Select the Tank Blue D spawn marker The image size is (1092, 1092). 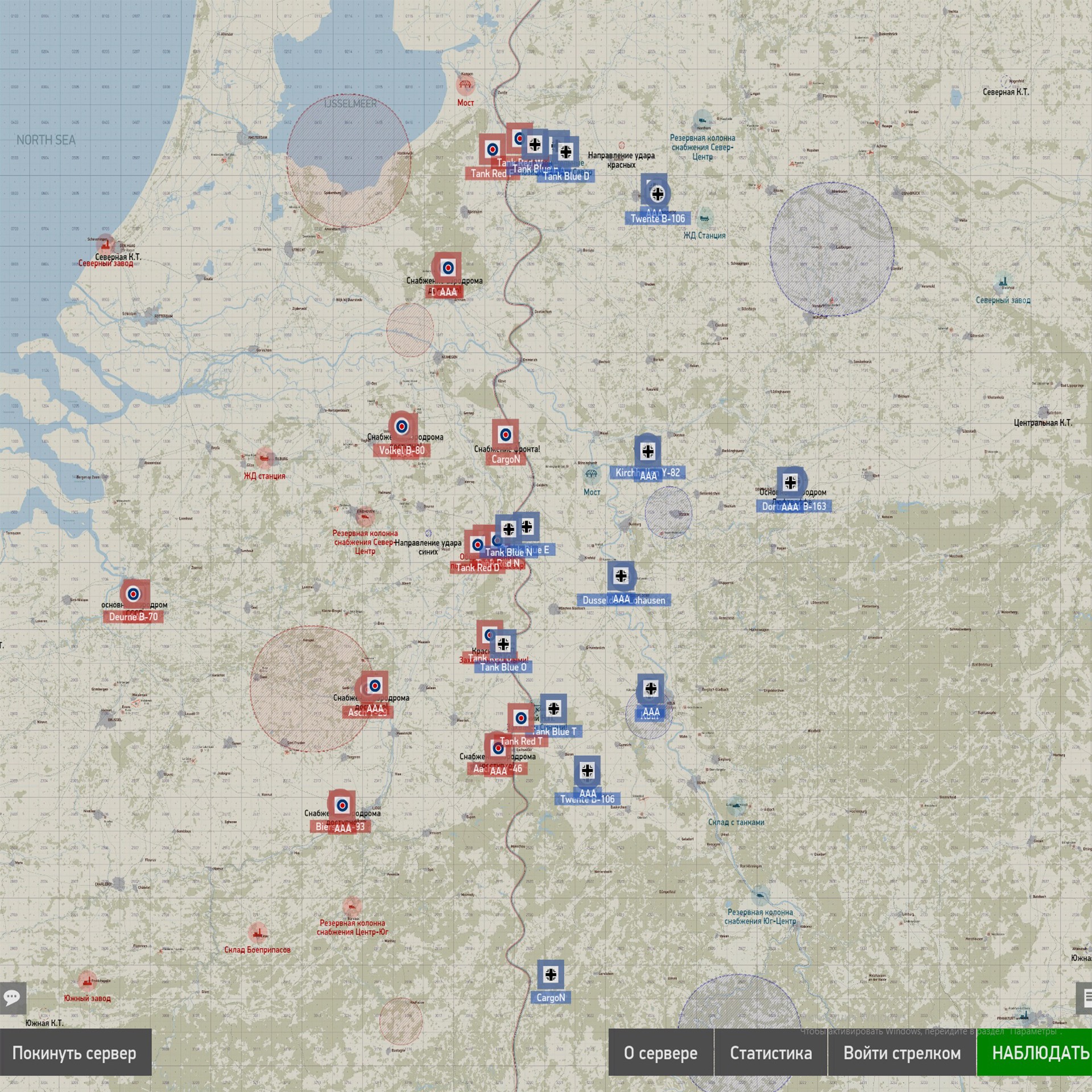(x=566, y=152)
